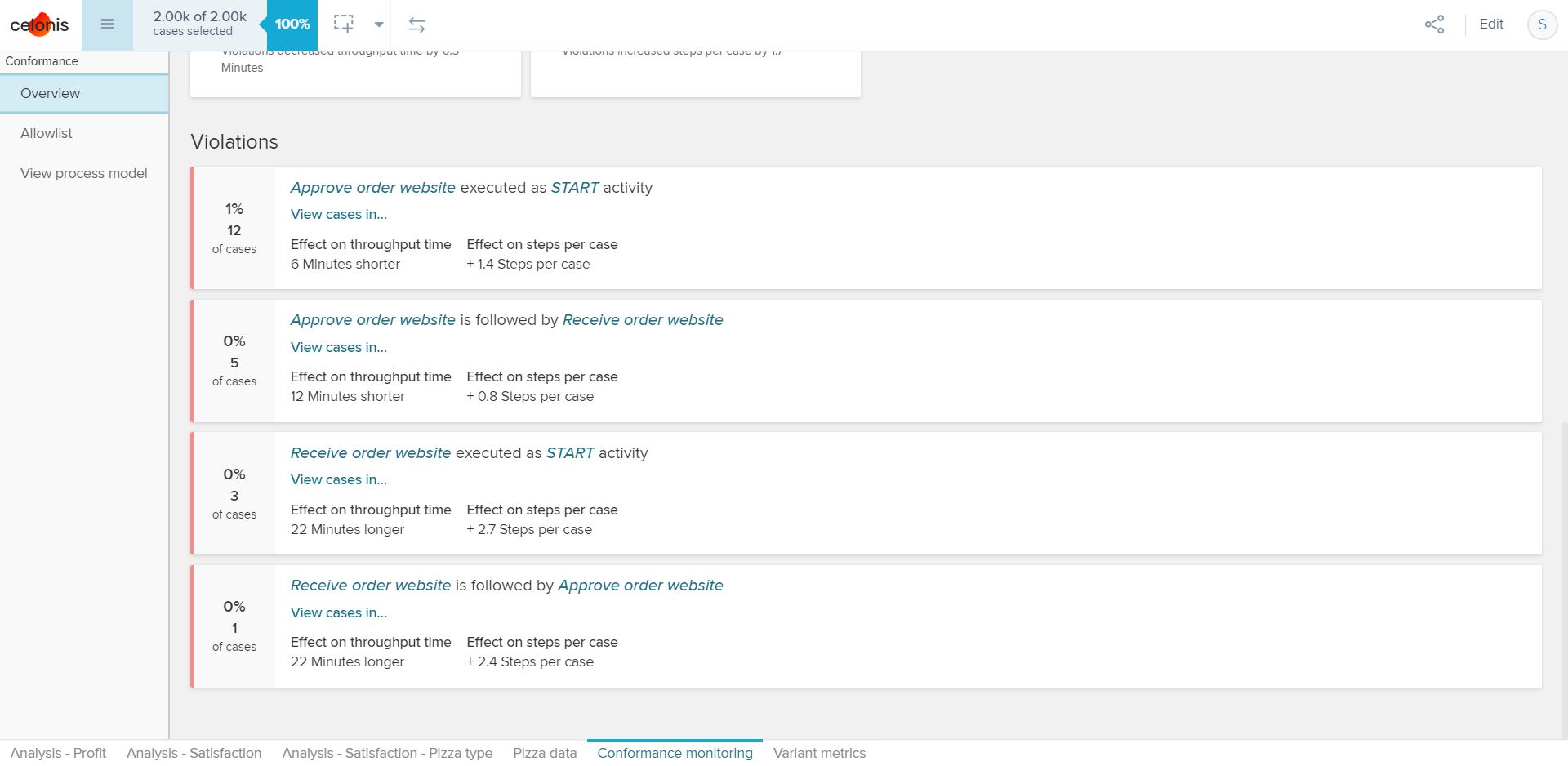Click the Conformance sidebar header

[42, 61]
